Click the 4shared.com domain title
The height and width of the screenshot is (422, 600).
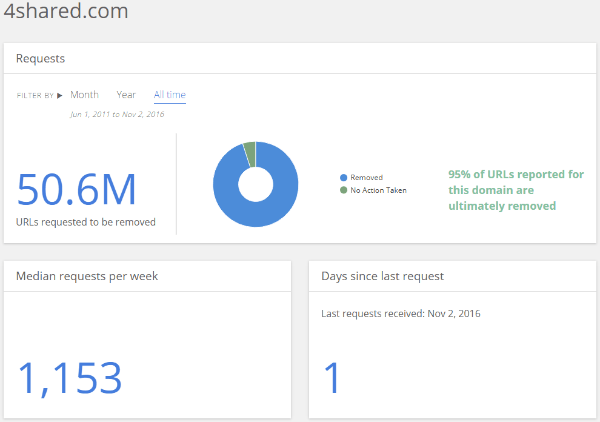point(66,10)
